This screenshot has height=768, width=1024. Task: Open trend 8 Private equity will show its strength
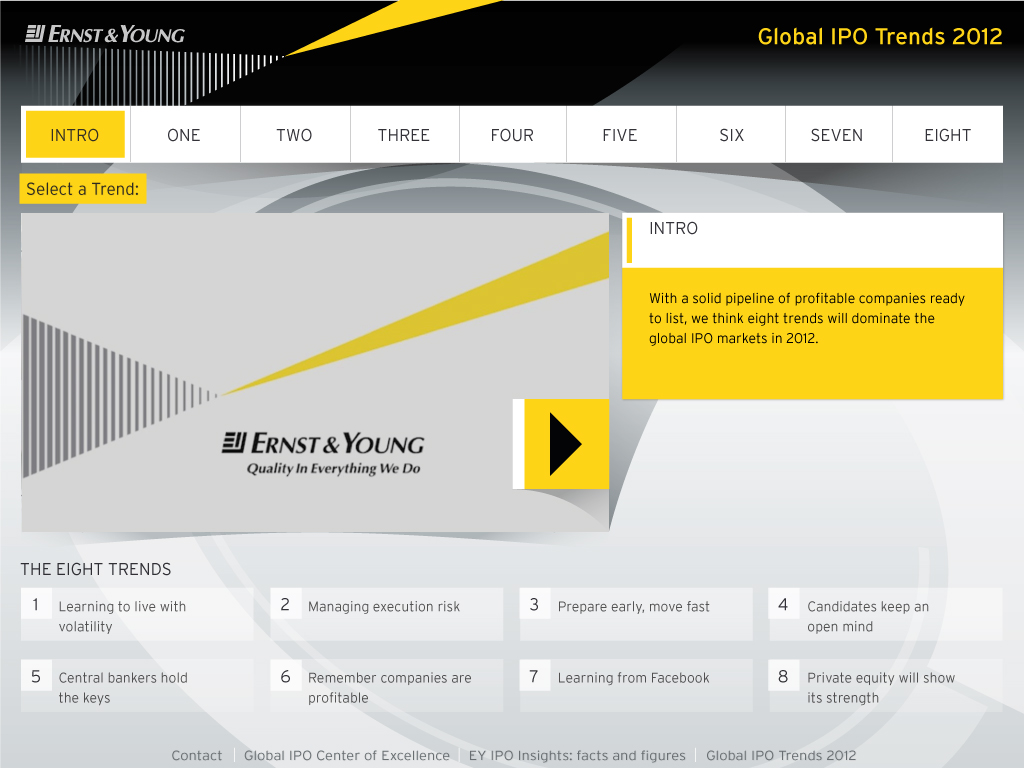885,686
